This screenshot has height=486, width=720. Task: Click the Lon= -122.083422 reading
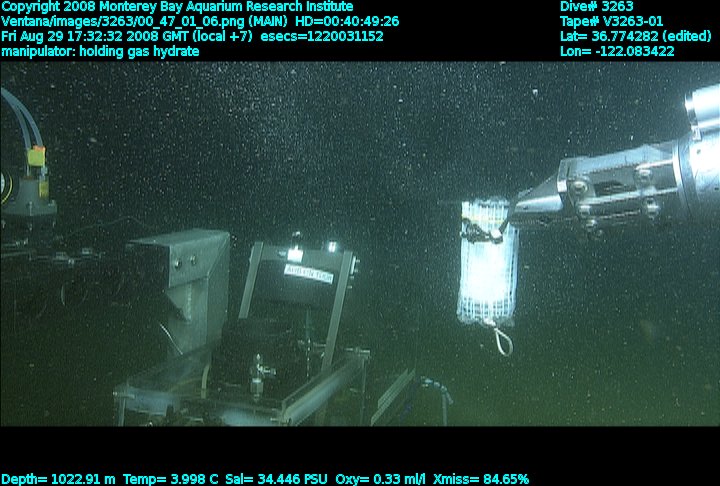(617, 51)
